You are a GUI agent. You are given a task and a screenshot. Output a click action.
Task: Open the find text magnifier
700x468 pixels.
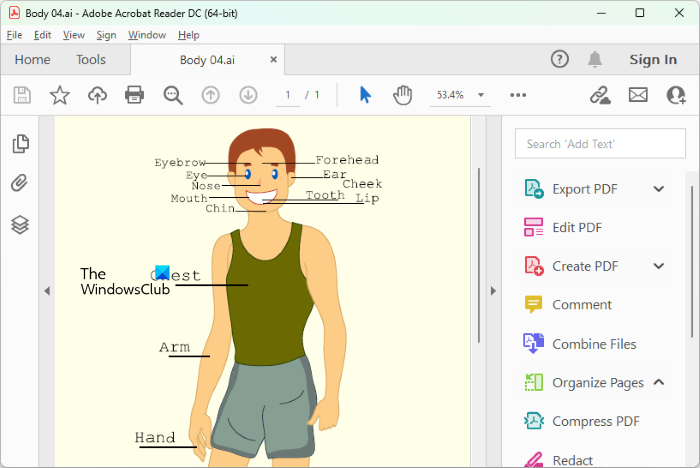(173, 95)
